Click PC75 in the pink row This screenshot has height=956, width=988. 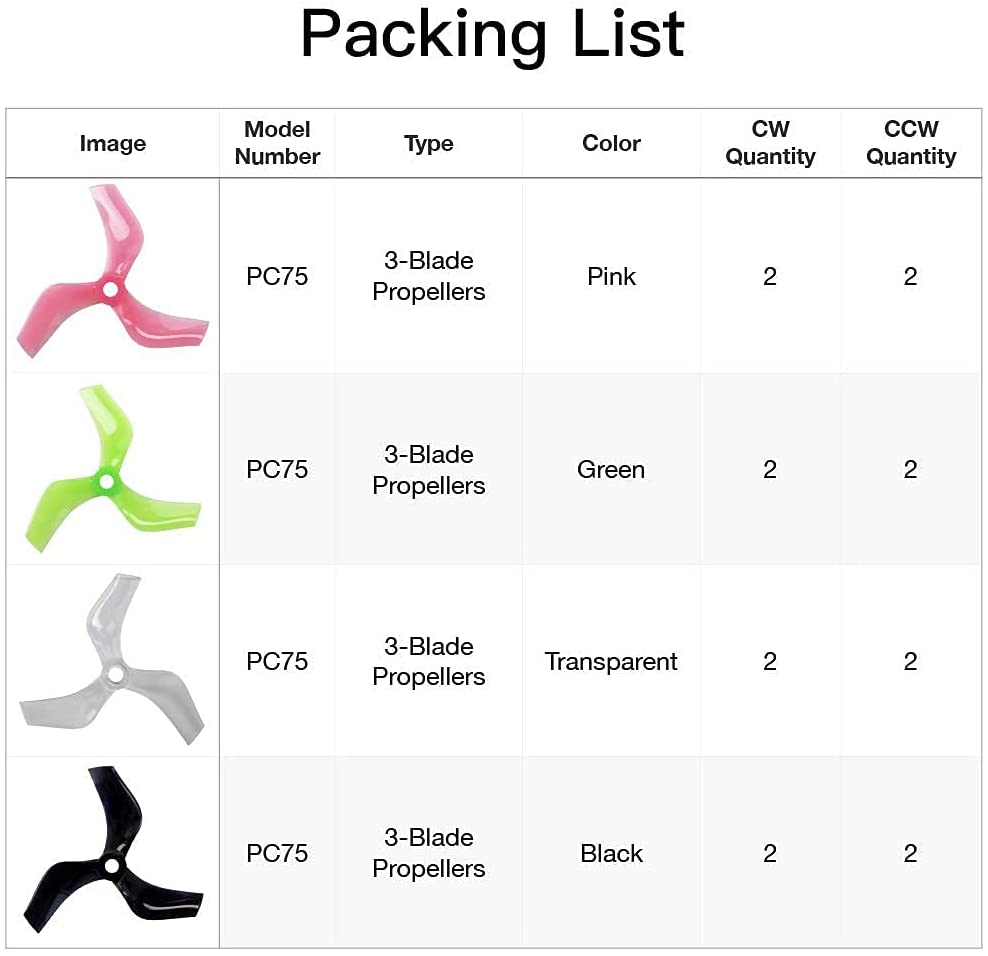coord(277,276)
